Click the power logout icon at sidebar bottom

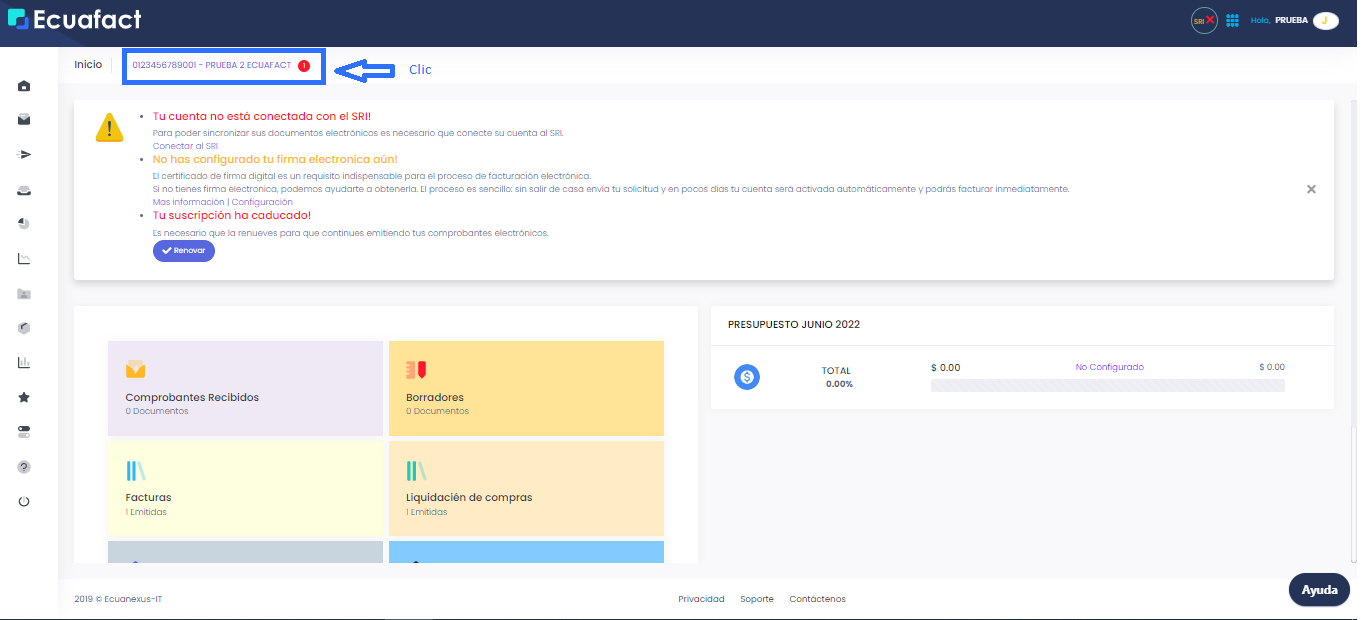23,501
